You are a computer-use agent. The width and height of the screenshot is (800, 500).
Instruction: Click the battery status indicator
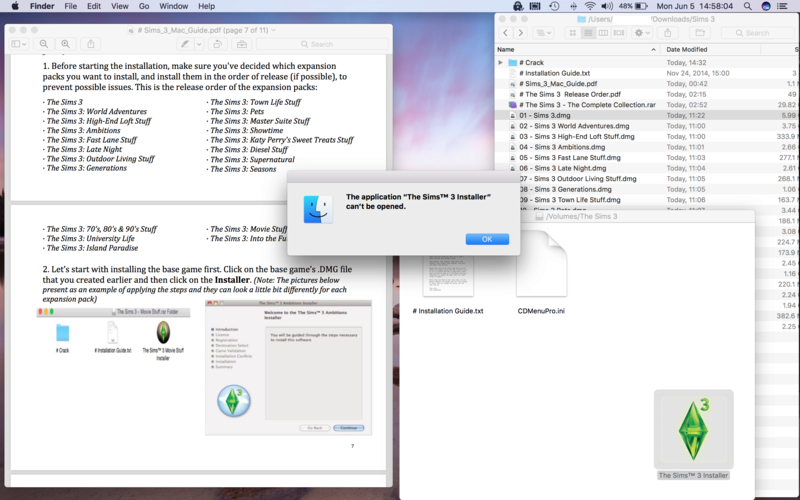click(x=633, y=6)
